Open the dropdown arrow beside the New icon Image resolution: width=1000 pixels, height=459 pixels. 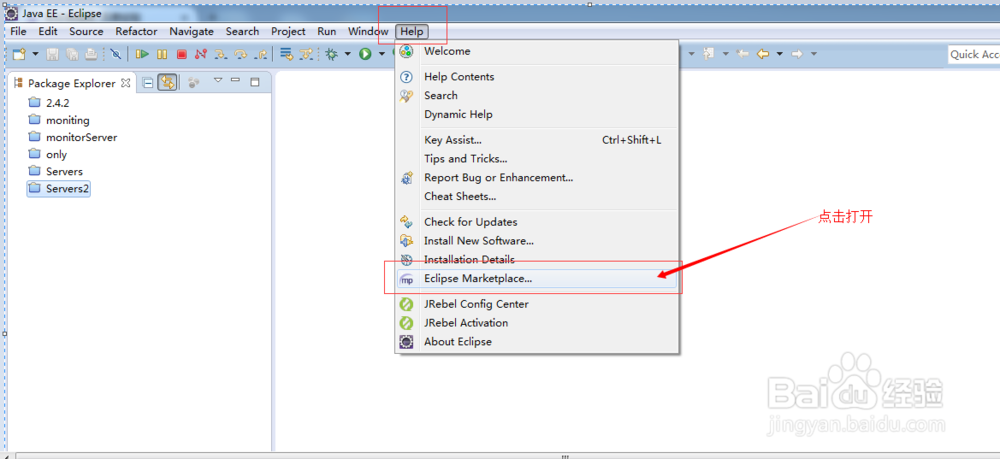click(x=35, y=54)
